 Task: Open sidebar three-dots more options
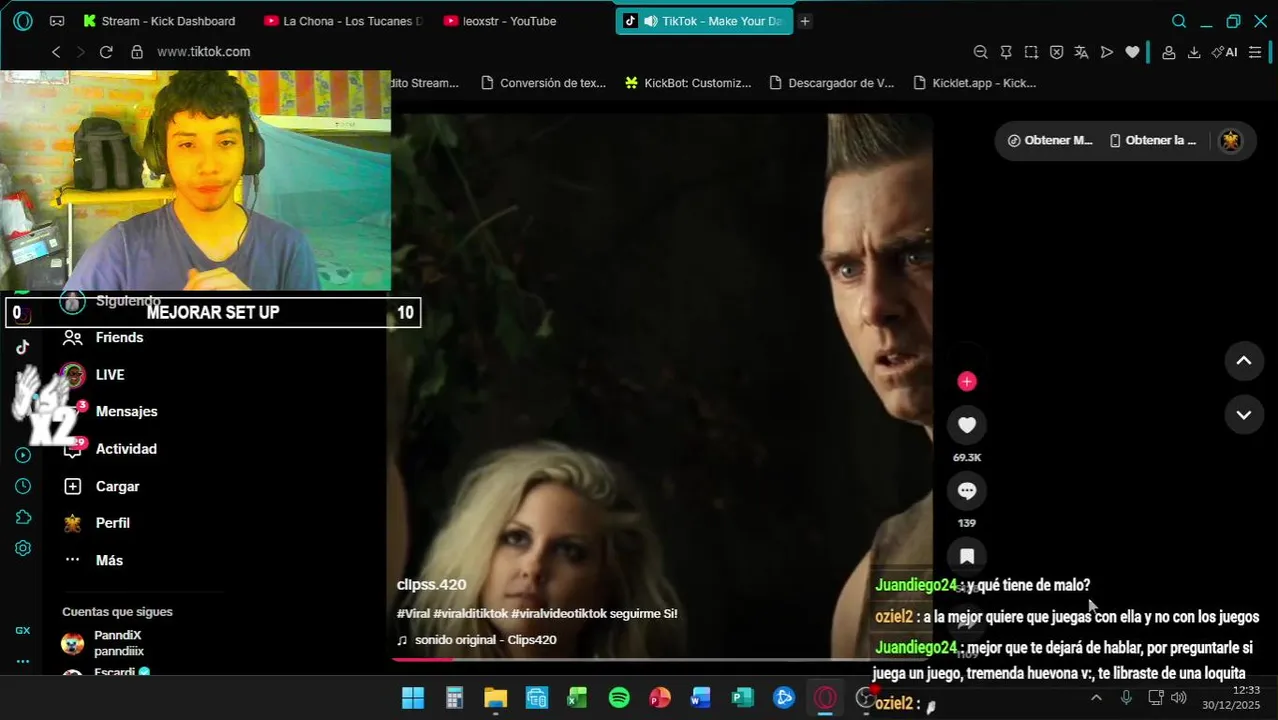coord(23,661)
